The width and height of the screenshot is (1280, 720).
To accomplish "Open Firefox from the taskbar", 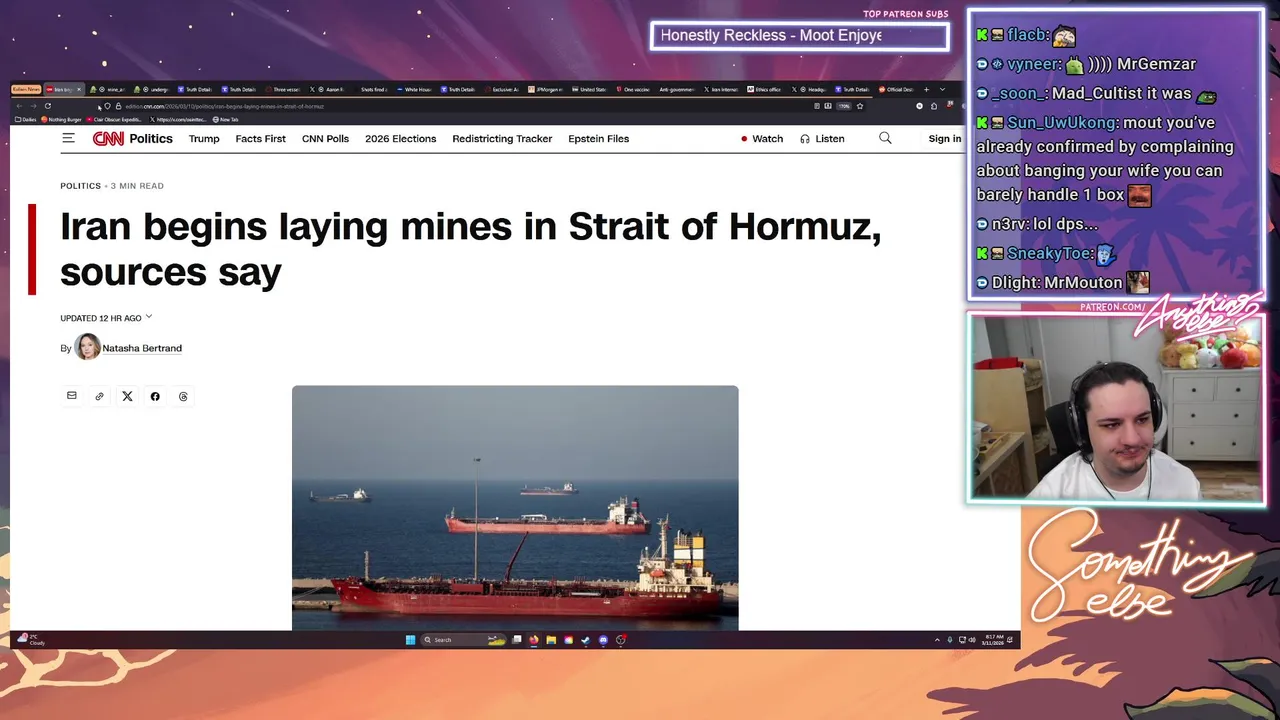I will [x=533, y=640].
